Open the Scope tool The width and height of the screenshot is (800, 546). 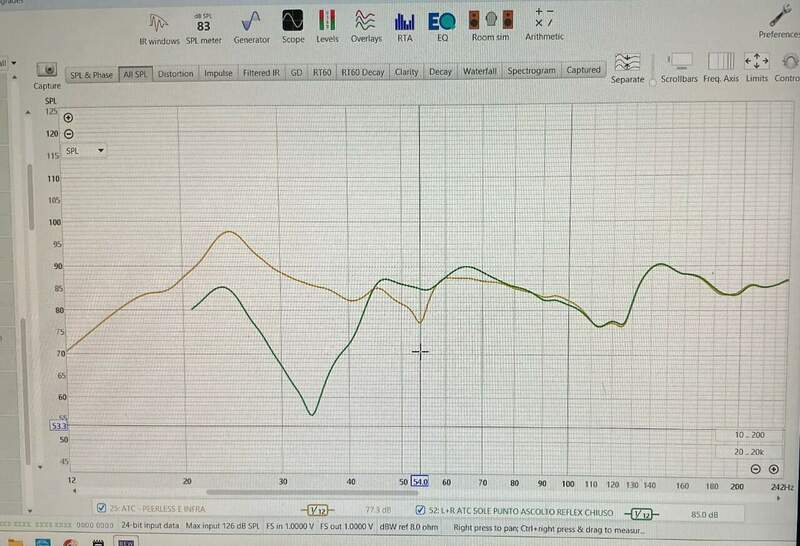(293, 28)
